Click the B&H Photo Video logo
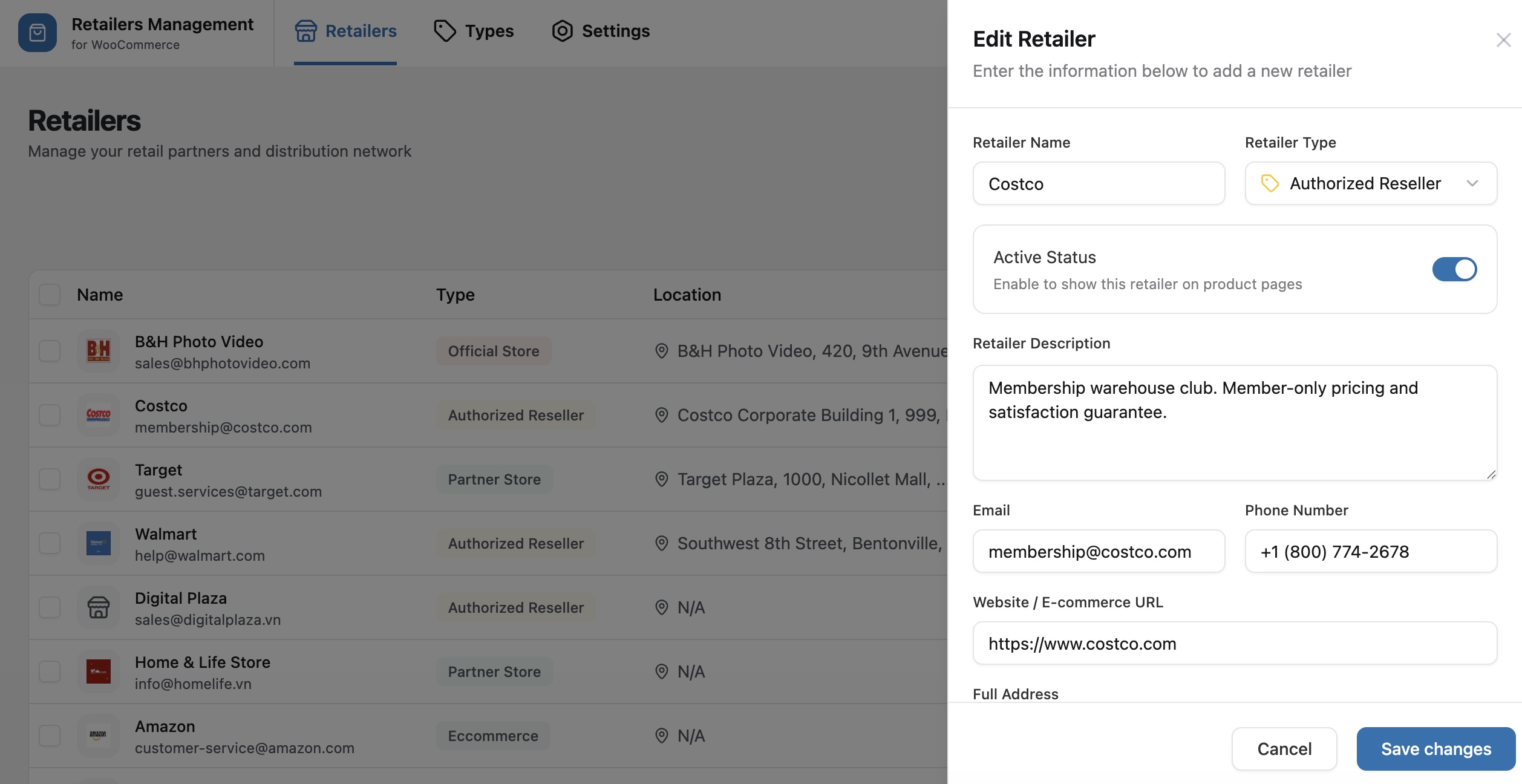 pyautogui.click(x=98, y=350)
